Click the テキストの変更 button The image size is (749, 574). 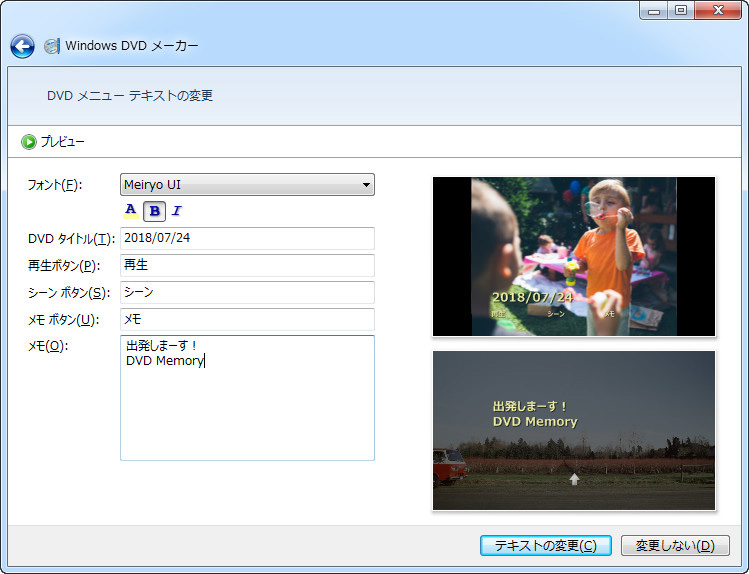(x=546, y=545)
